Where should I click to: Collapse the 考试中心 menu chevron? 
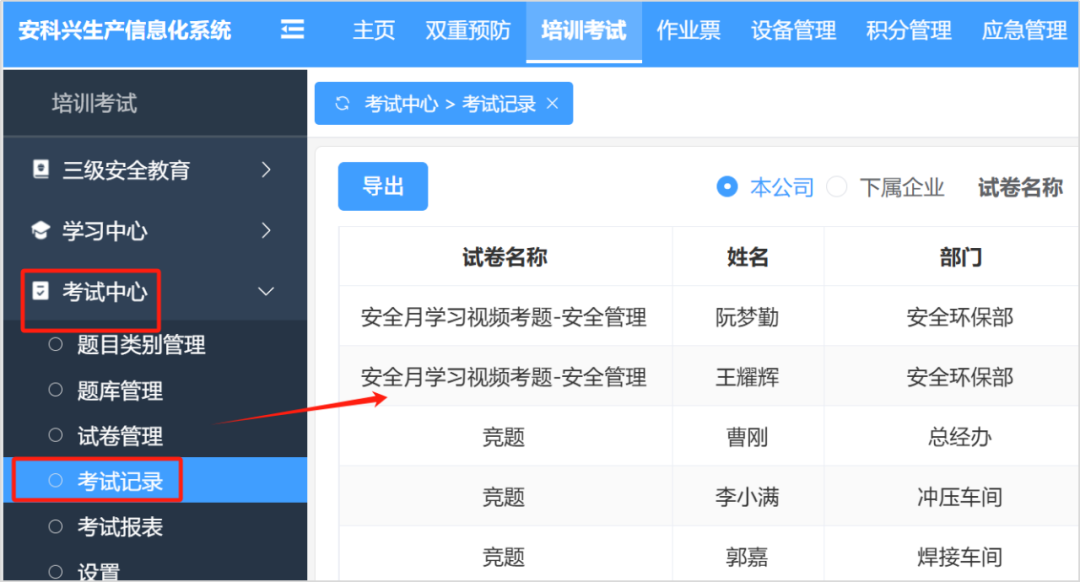tap(266, 292)
